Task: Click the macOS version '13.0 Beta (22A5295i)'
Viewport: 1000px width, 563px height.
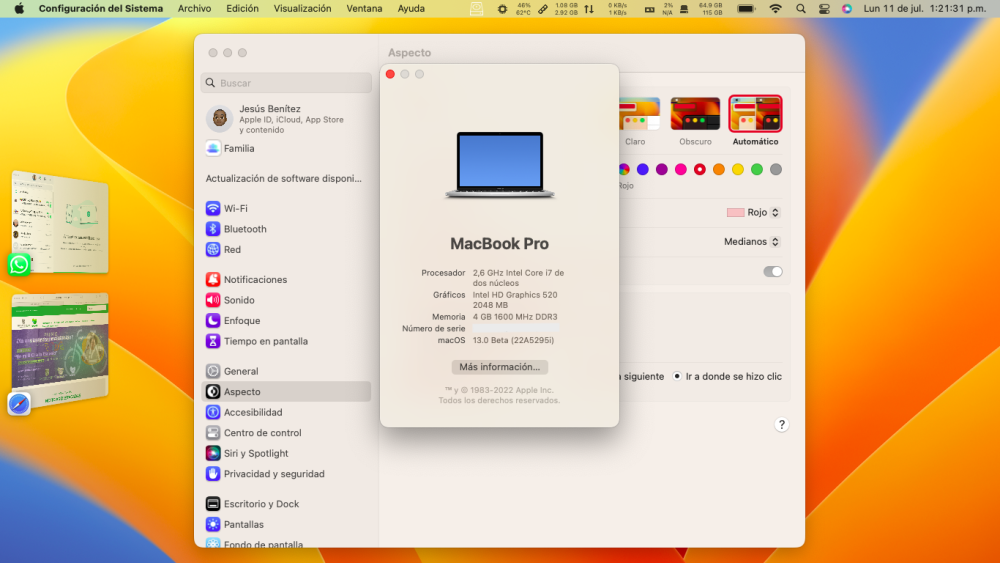Action: pyautogui.click(x=513, y=340)
